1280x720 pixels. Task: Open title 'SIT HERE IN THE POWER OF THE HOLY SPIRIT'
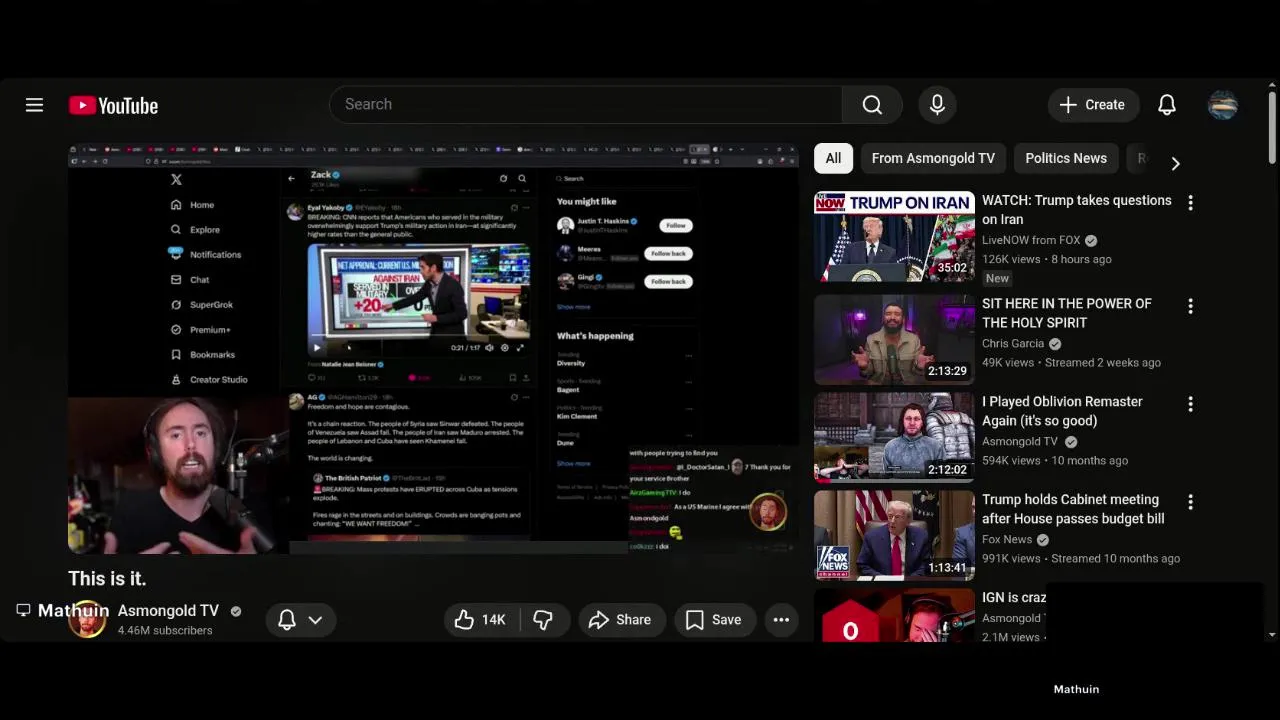[1067, 313]
